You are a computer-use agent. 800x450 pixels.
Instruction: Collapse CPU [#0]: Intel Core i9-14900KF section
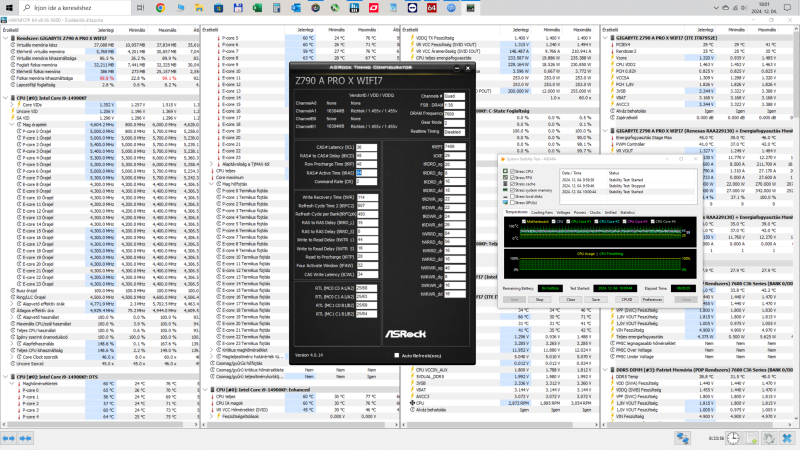[6, 98]
